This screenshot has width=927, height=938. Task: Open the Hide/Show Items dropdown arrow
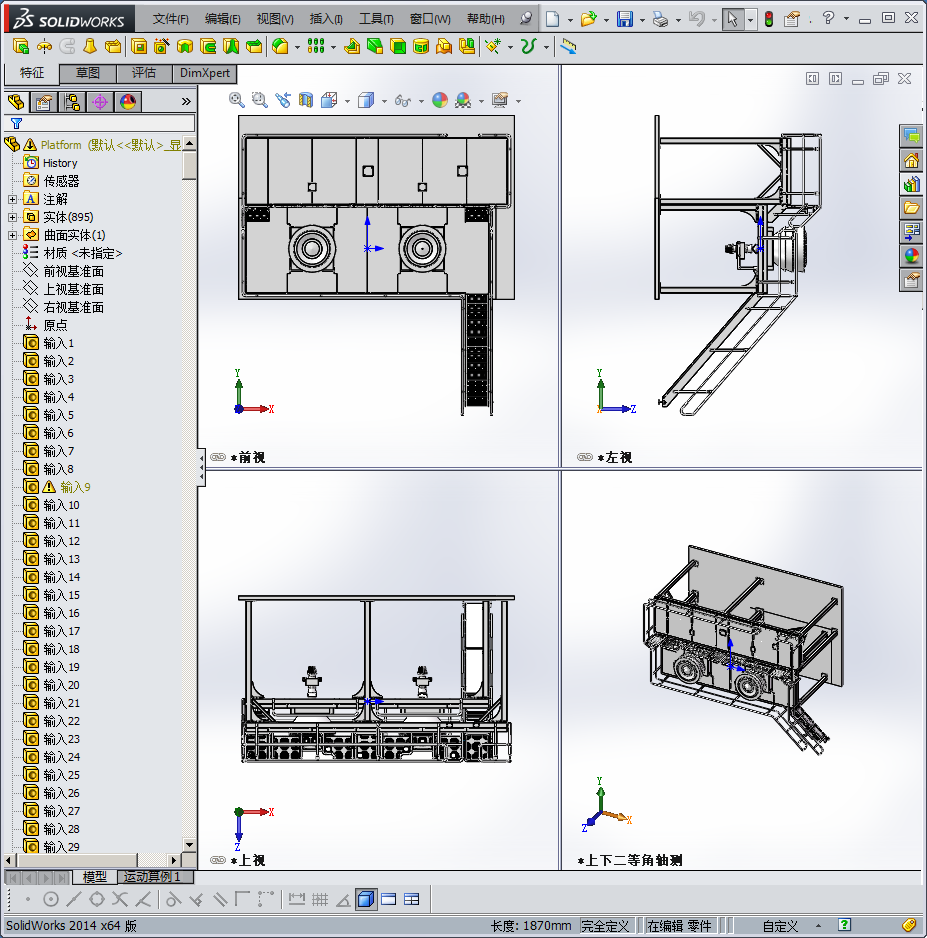click(x=421, y=100)
